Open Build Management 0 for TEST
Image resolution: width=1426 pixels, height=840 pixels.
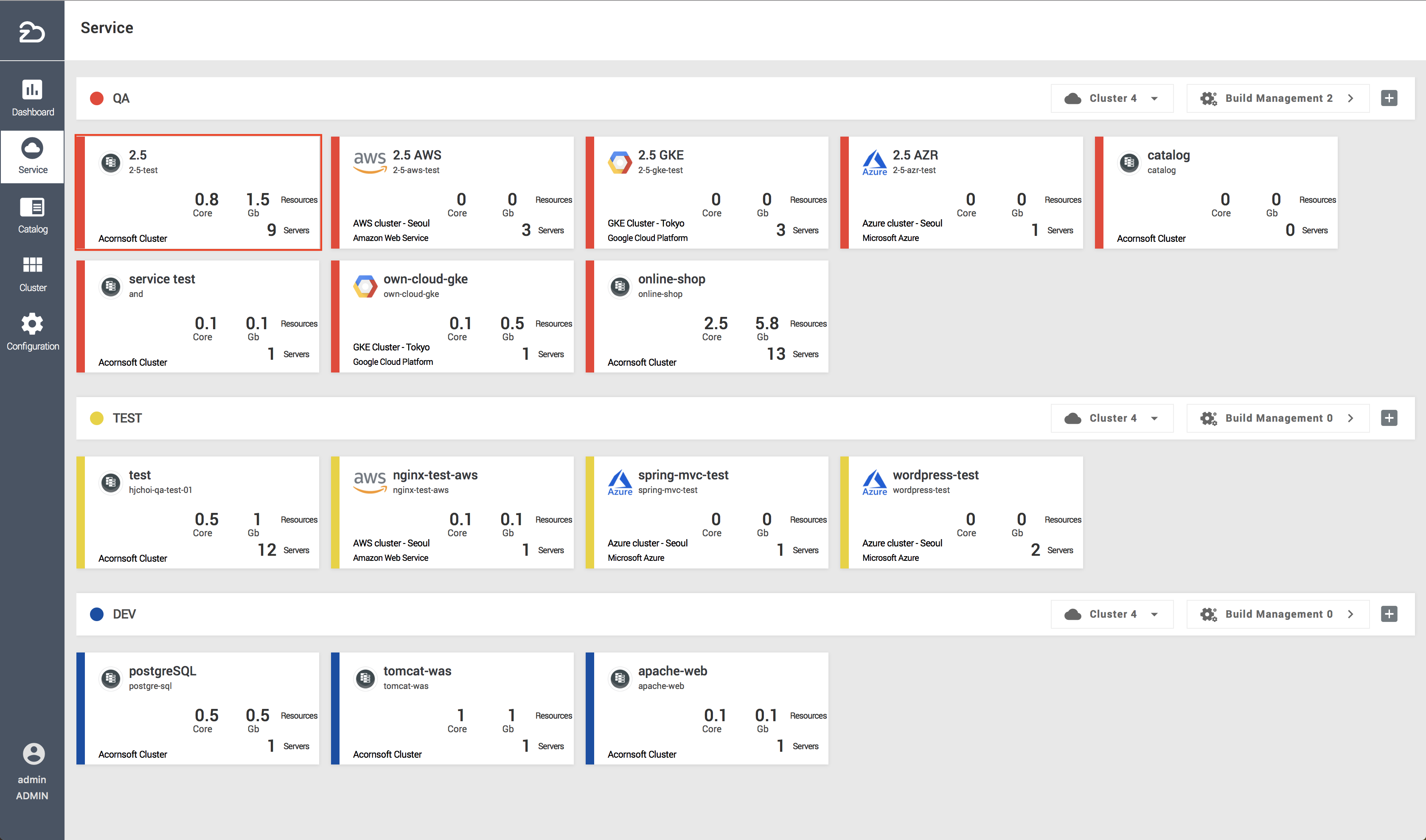point(1278,418)
